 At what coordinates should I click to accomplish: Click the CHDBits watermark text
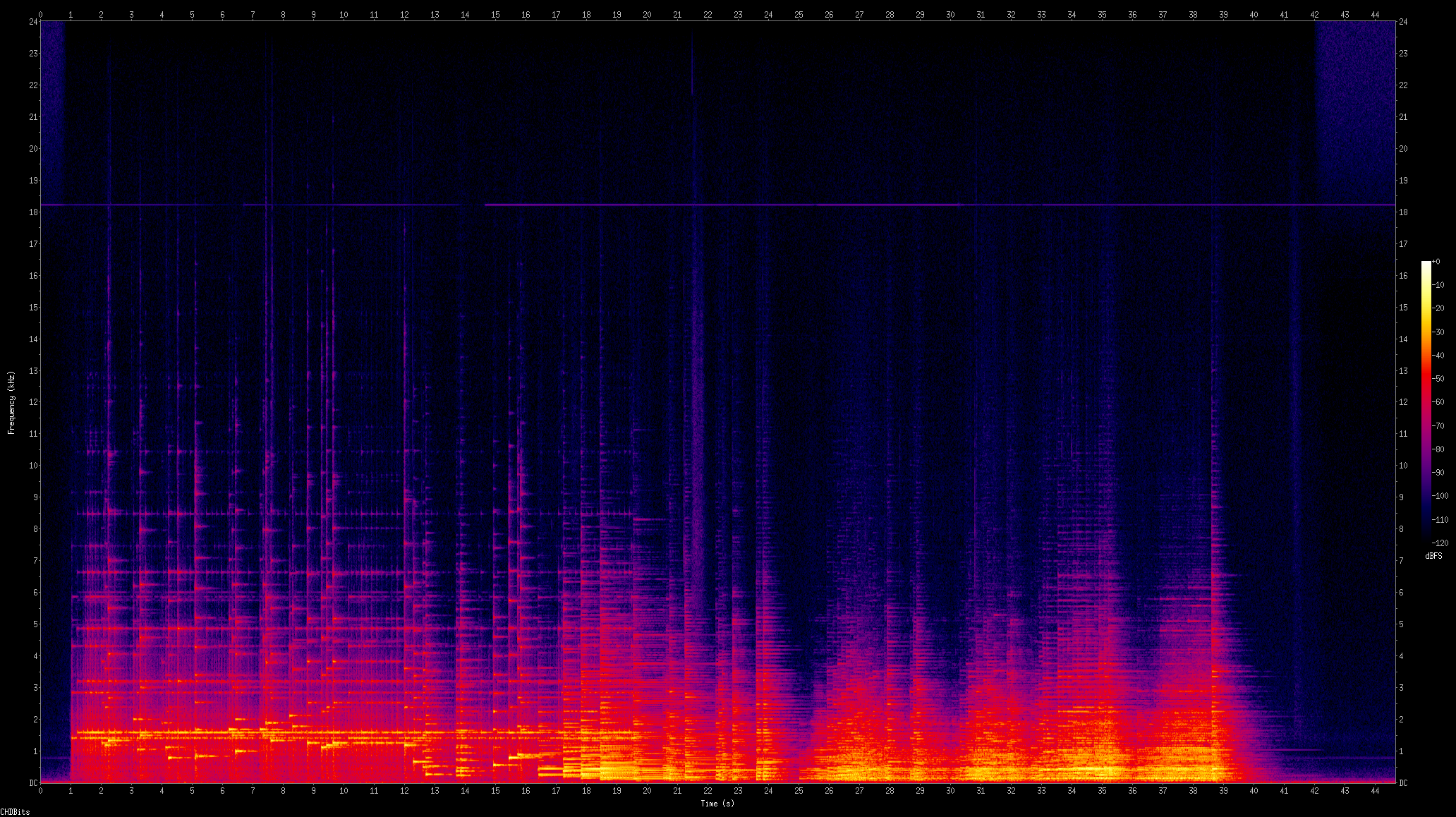pyautogui.click(x=15, y=812)
